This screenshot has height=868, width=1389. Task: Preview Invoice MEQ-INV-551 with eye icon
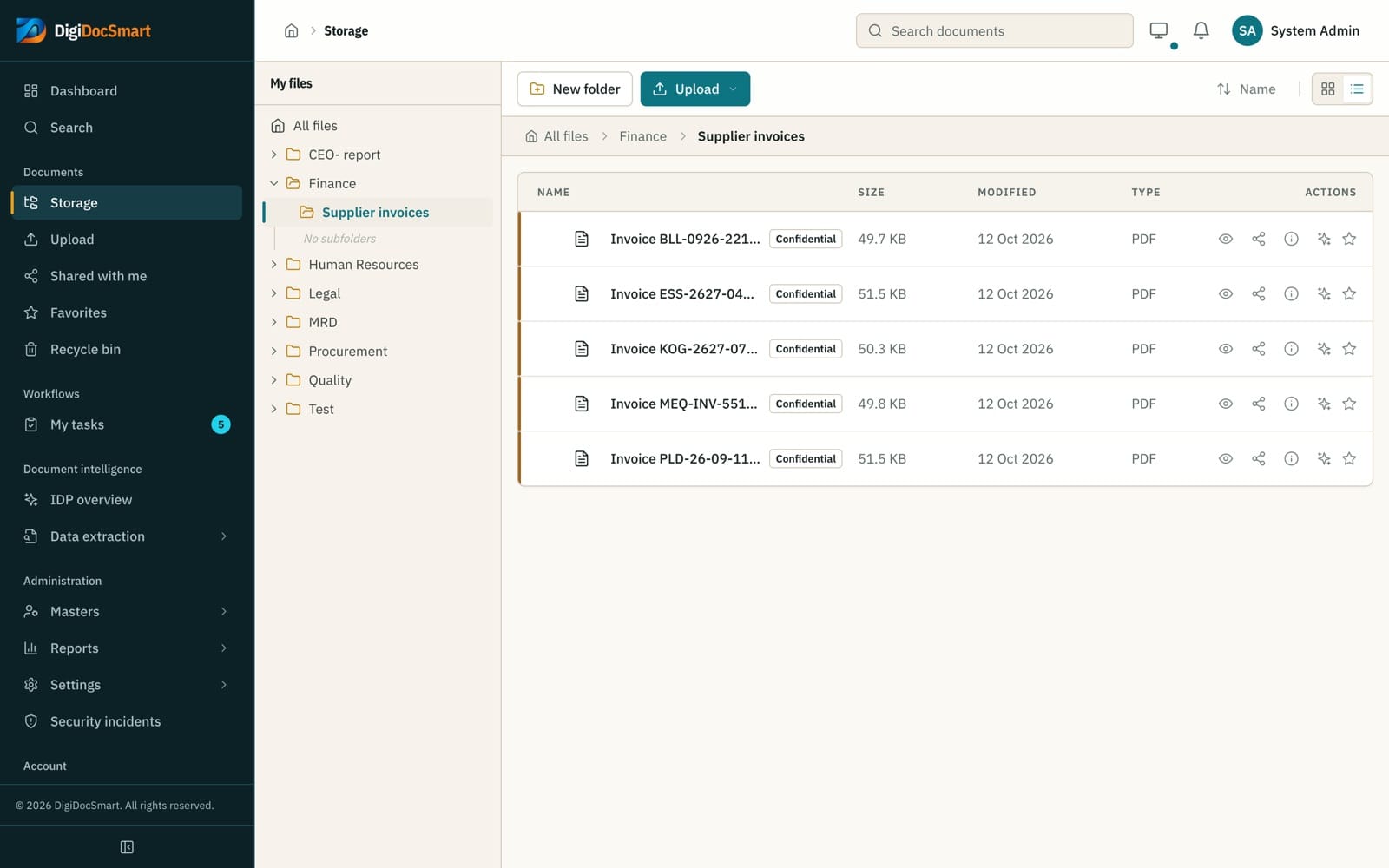(1225, 404)
